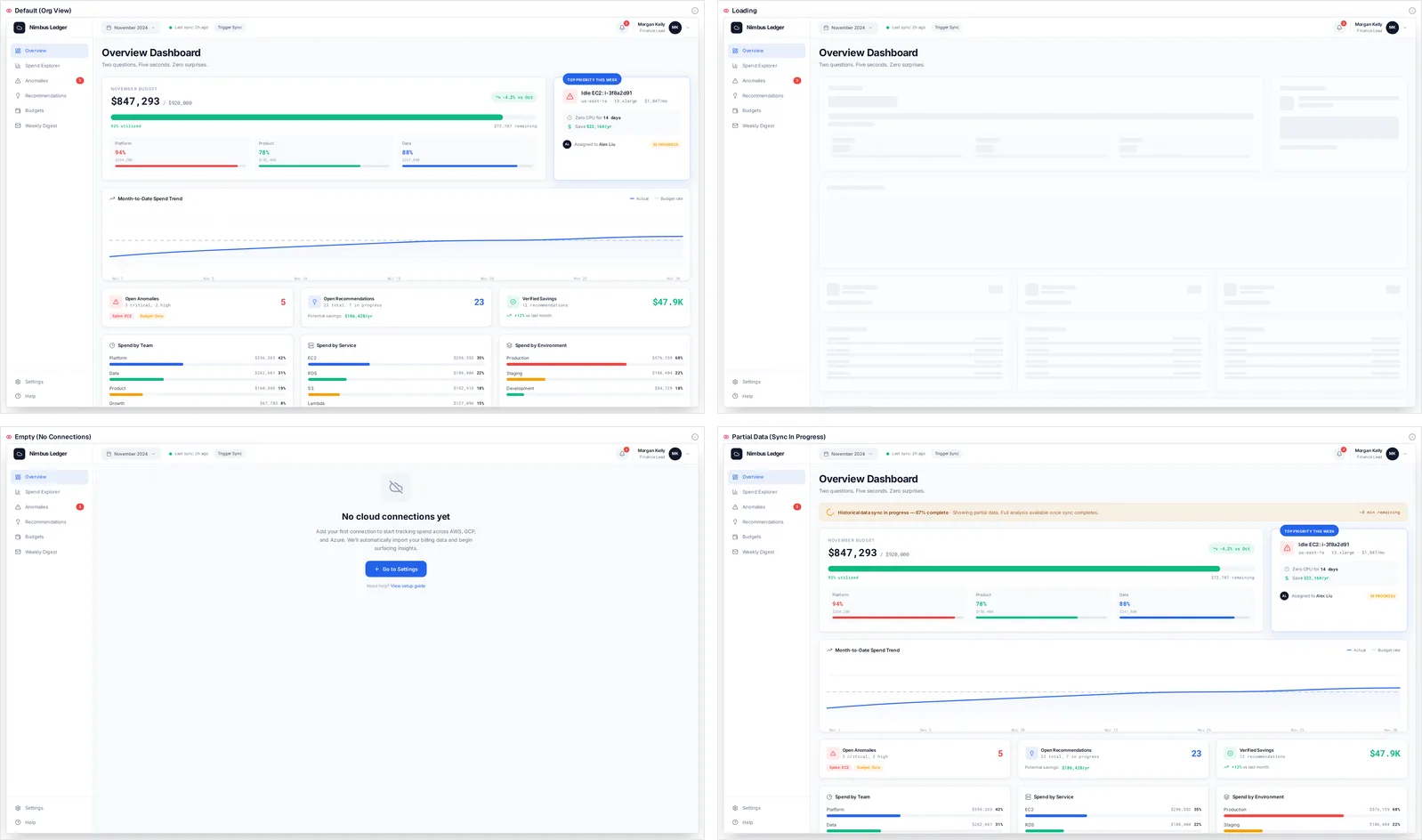Click open recommendations count 23, Partial Data frame

1196,754
